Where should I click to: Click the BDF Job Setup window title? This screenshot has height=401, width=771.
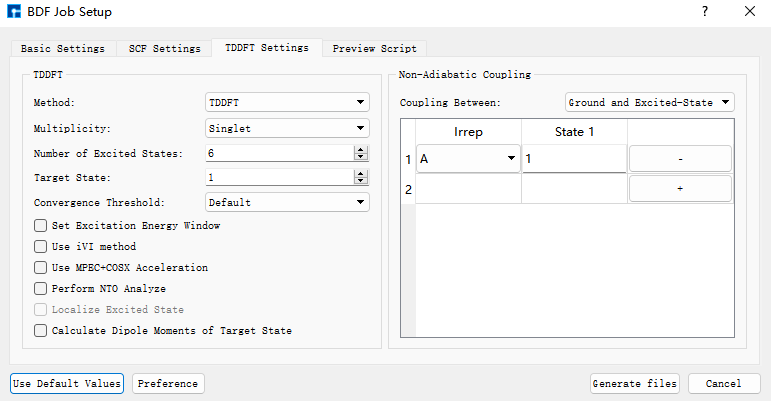click(69, 12)
